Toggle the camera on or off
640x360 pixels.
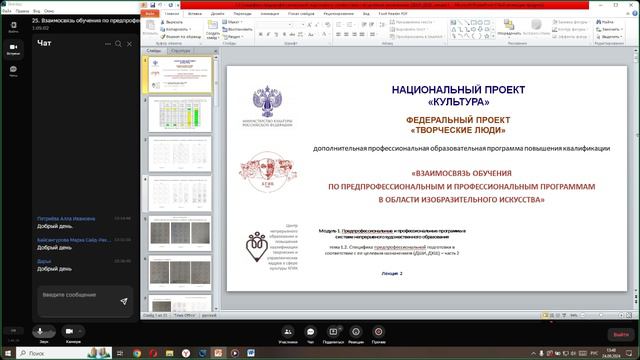(x=69, y=331)
